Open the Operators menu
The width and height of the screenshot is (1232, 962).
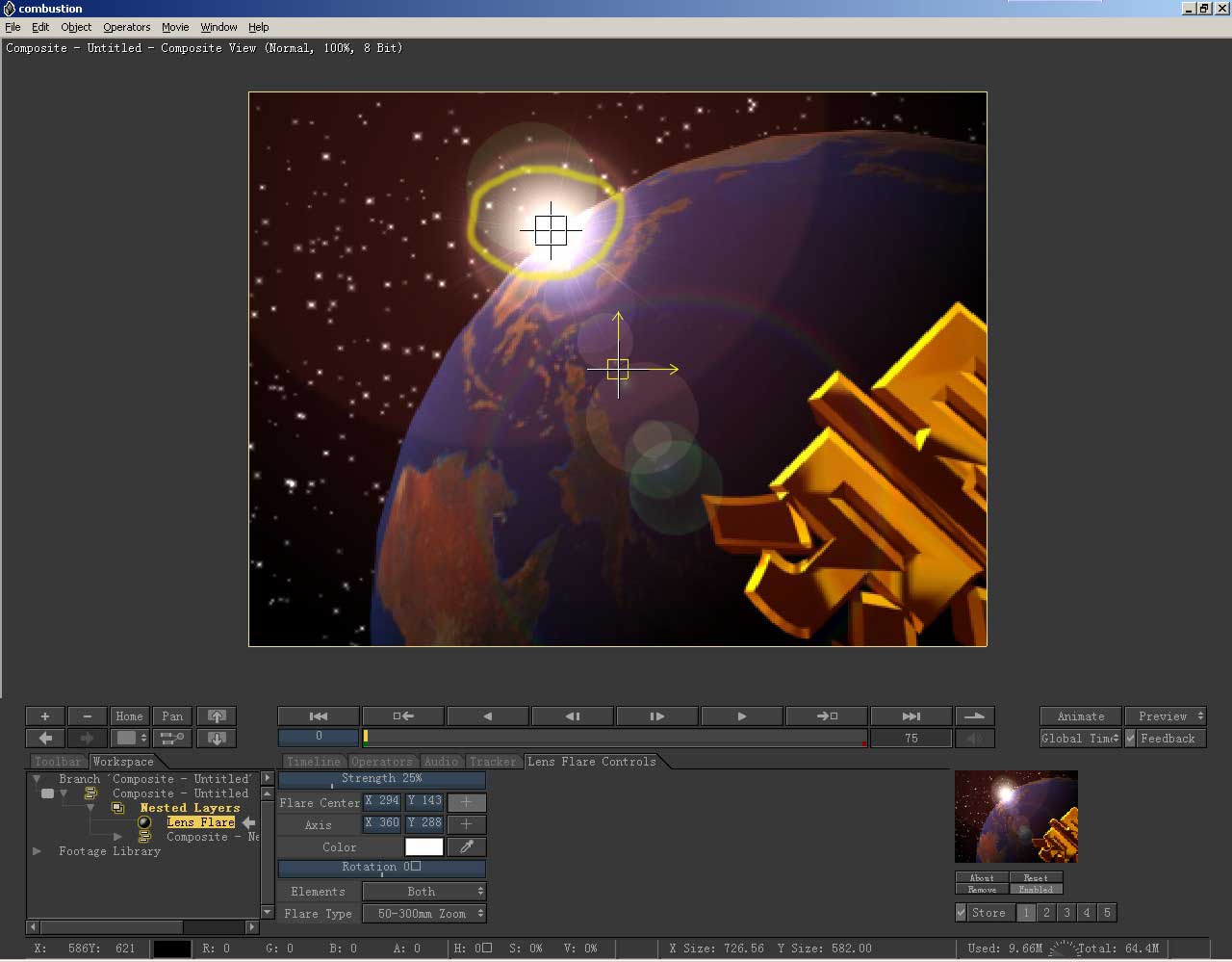[127, 27]
